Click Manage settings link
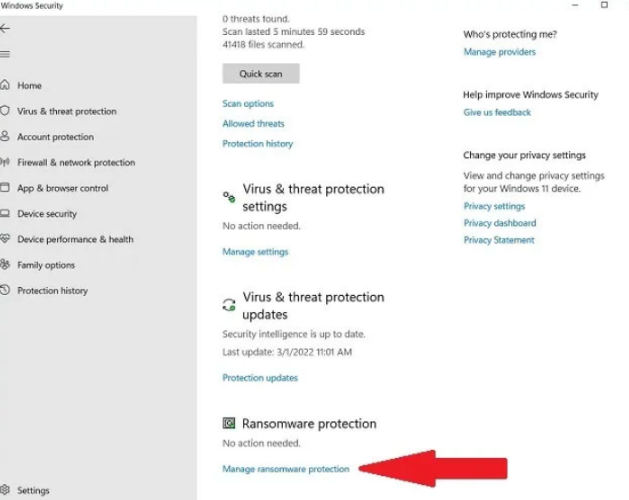Screen dimensions: 629x500 click(x=255, y=252)
